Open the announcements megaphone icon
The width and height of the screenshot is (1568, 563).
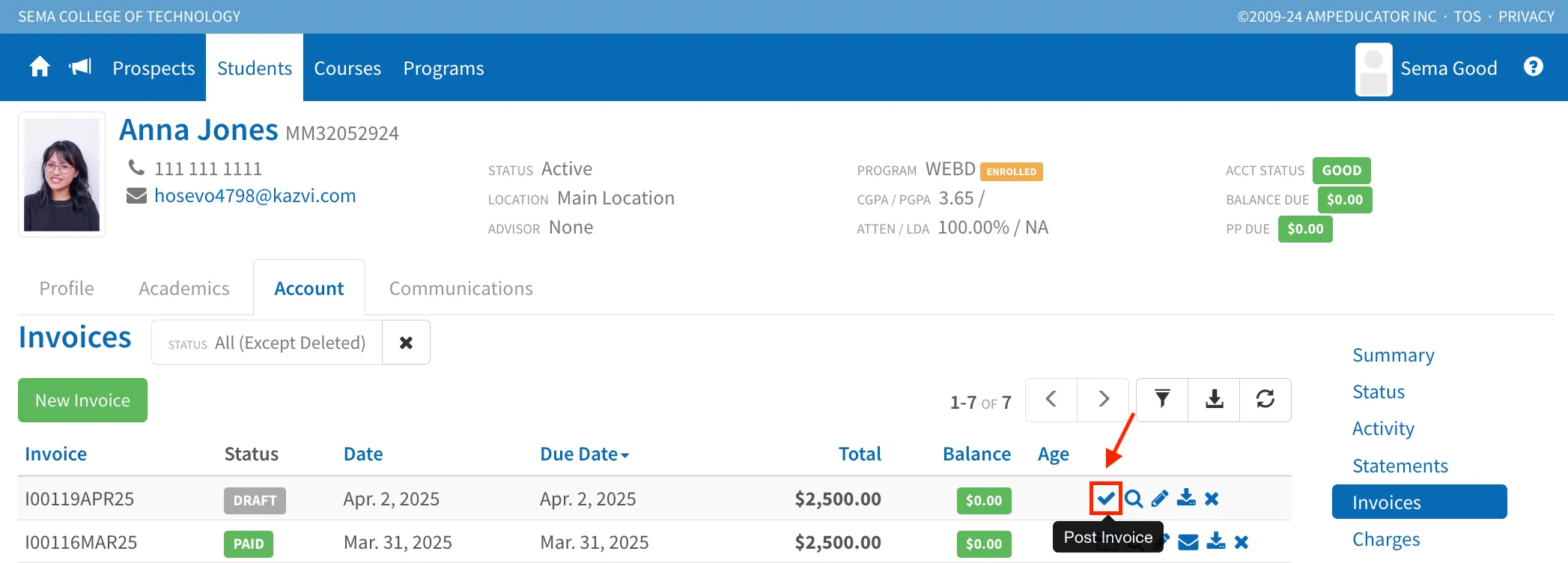(80, 67)
